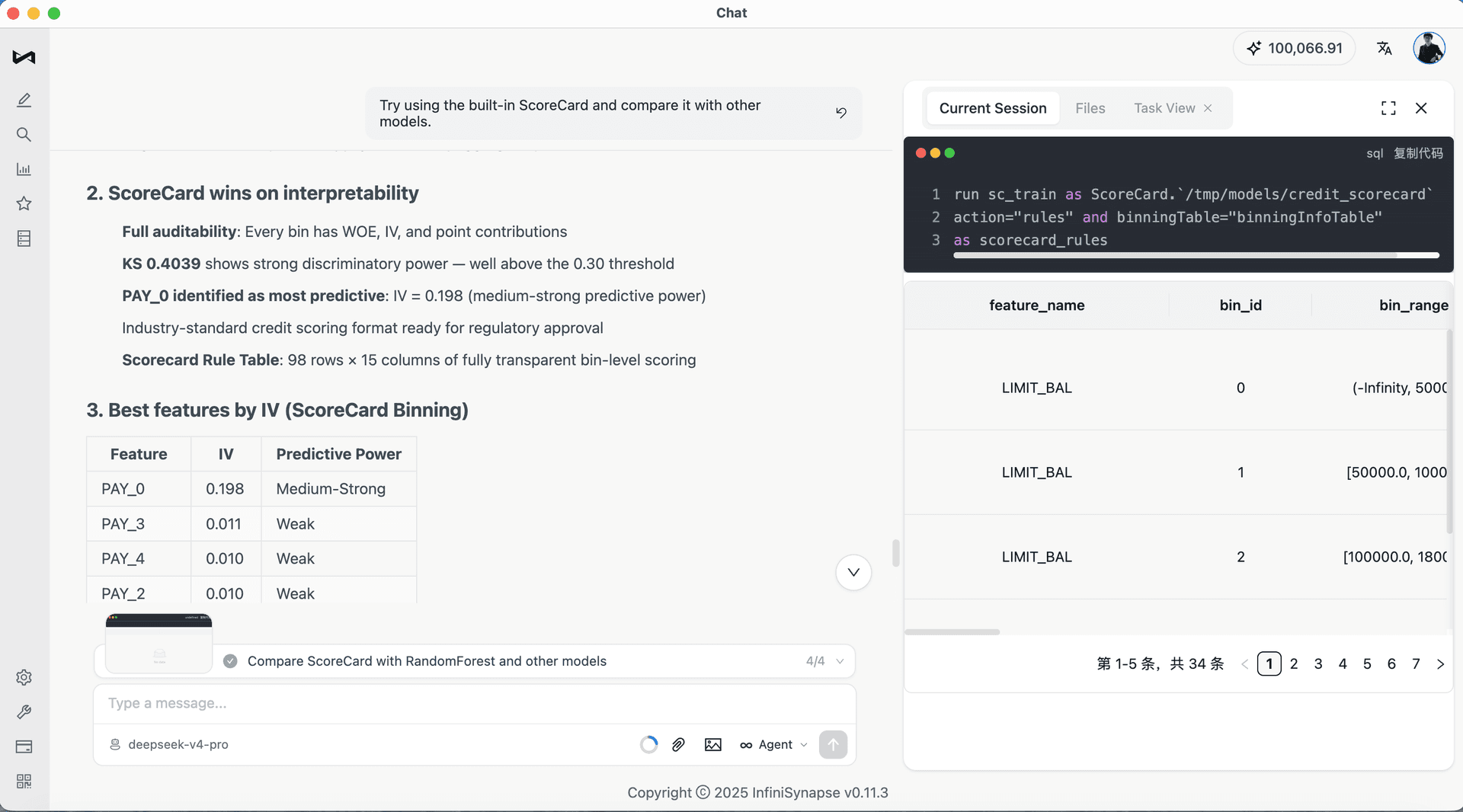Go to results page 7
The height and width of the screenshot is (812, 1463).
pyautogui.click(x=1415, y=664)
